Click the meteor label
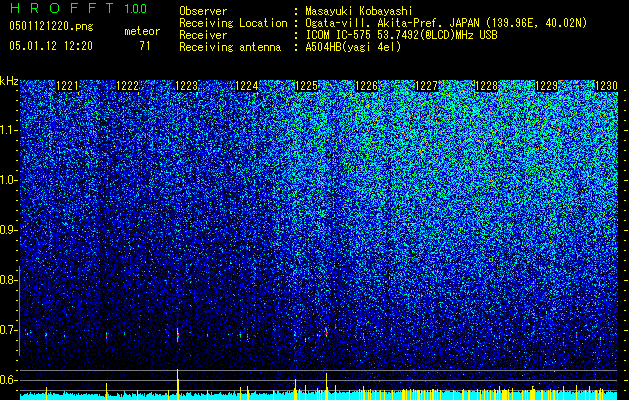The image size is (629, 400). [x=142, y=31]
